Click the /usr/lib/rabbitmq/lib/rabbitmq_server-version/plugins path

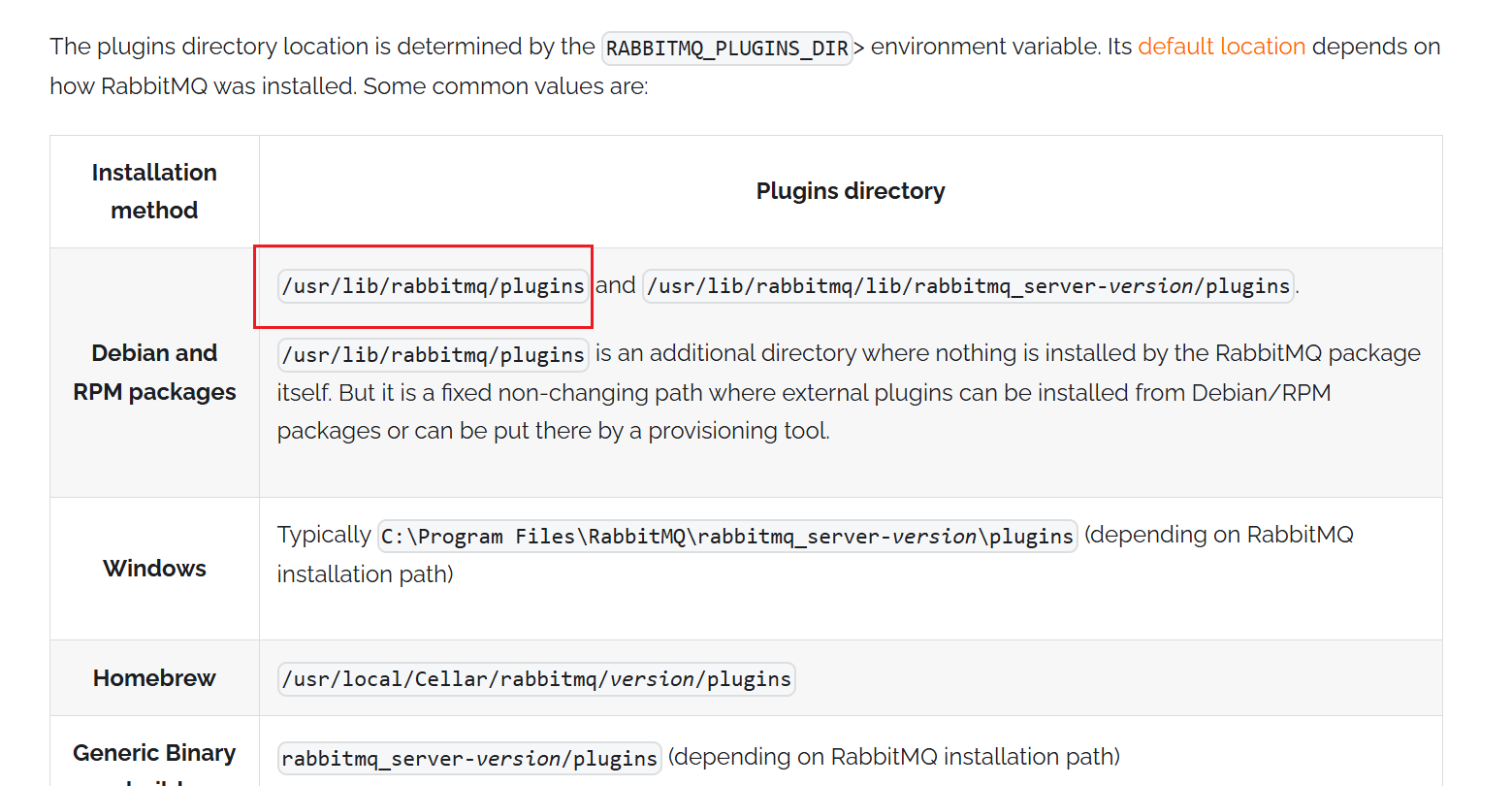pyautogui.click(x=968, y=286)
